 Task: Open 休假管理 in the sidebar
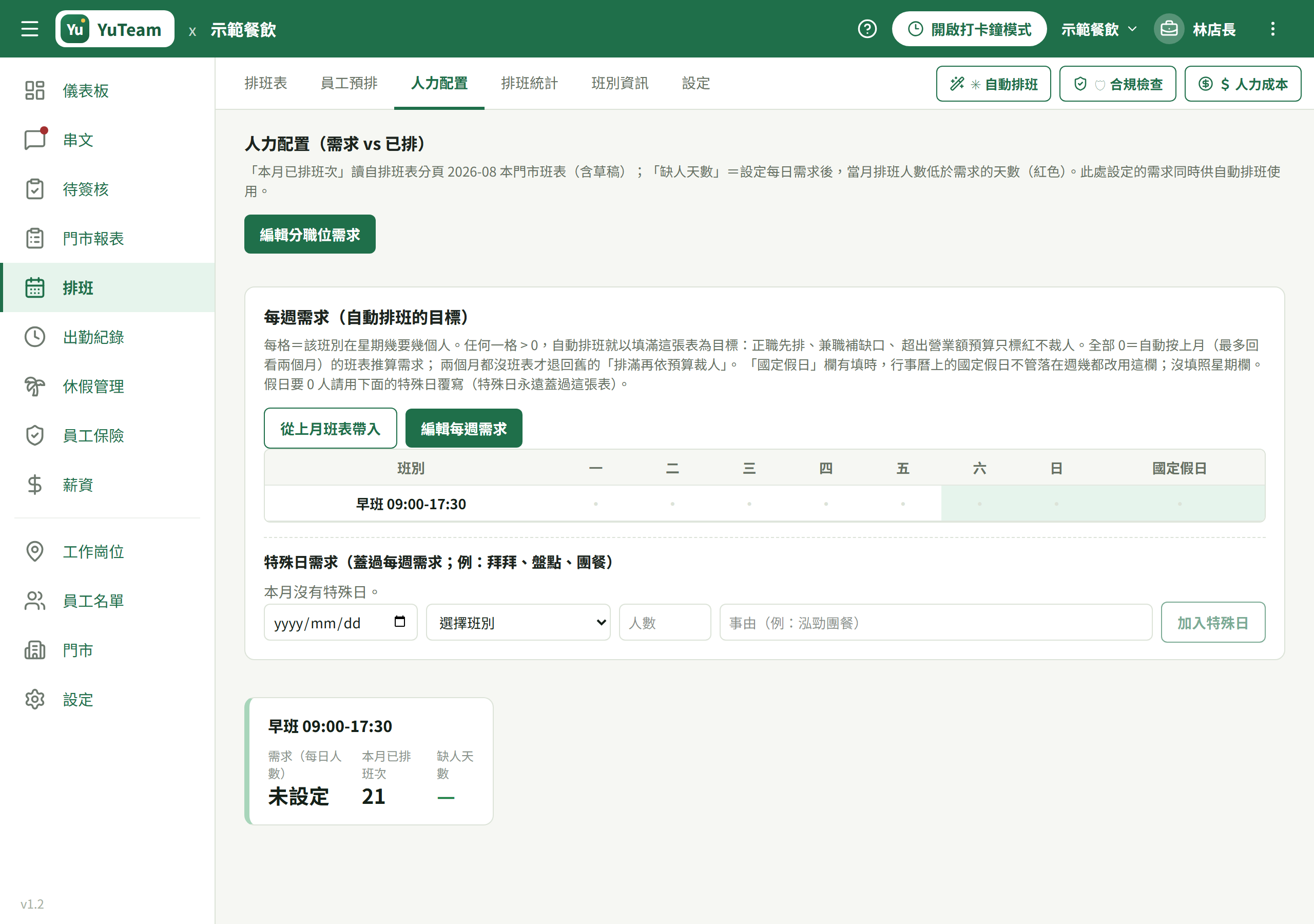108,386
